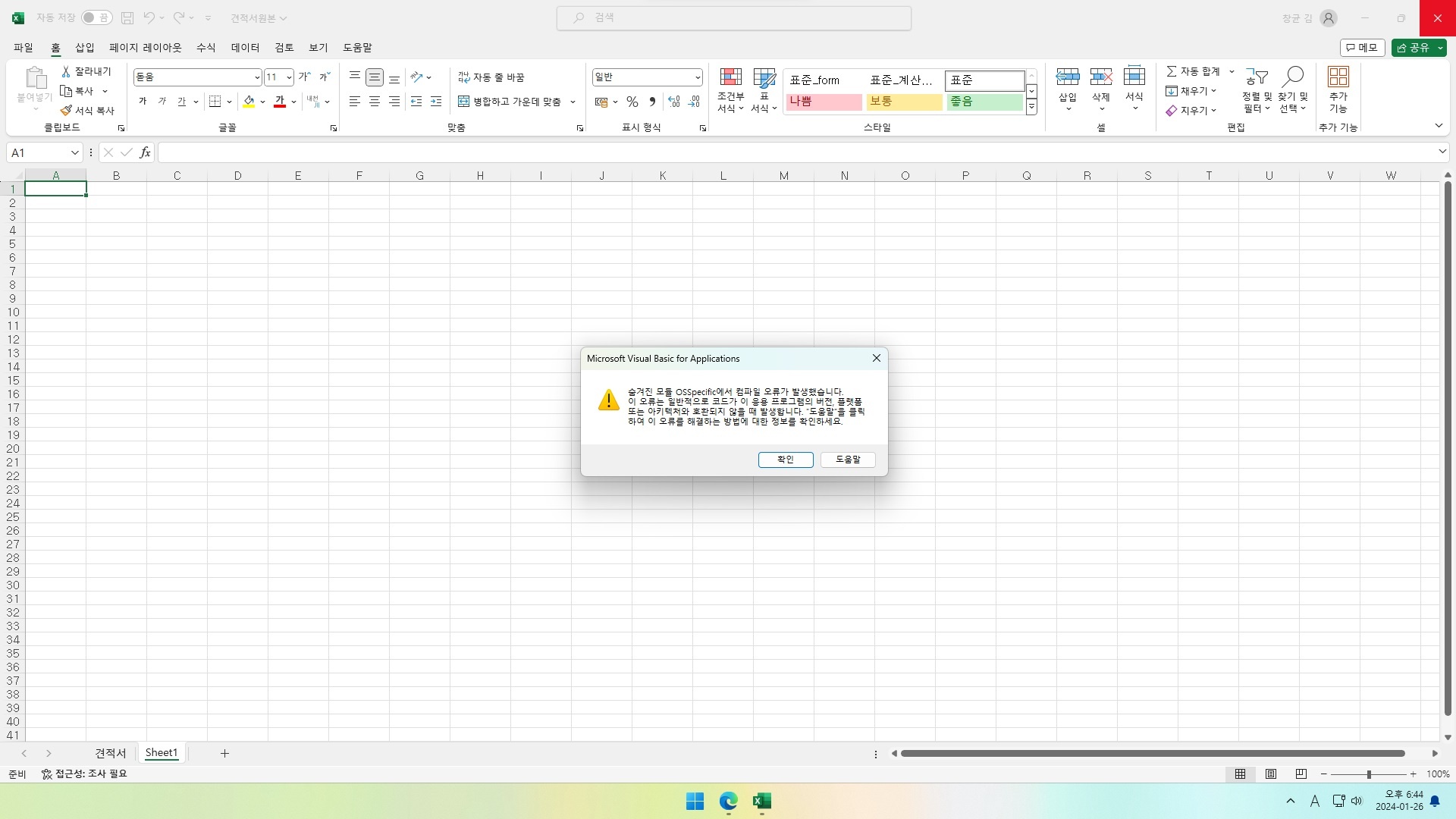Toggle middle vertical alignment
1456x819 pixels.
point(375,77)
